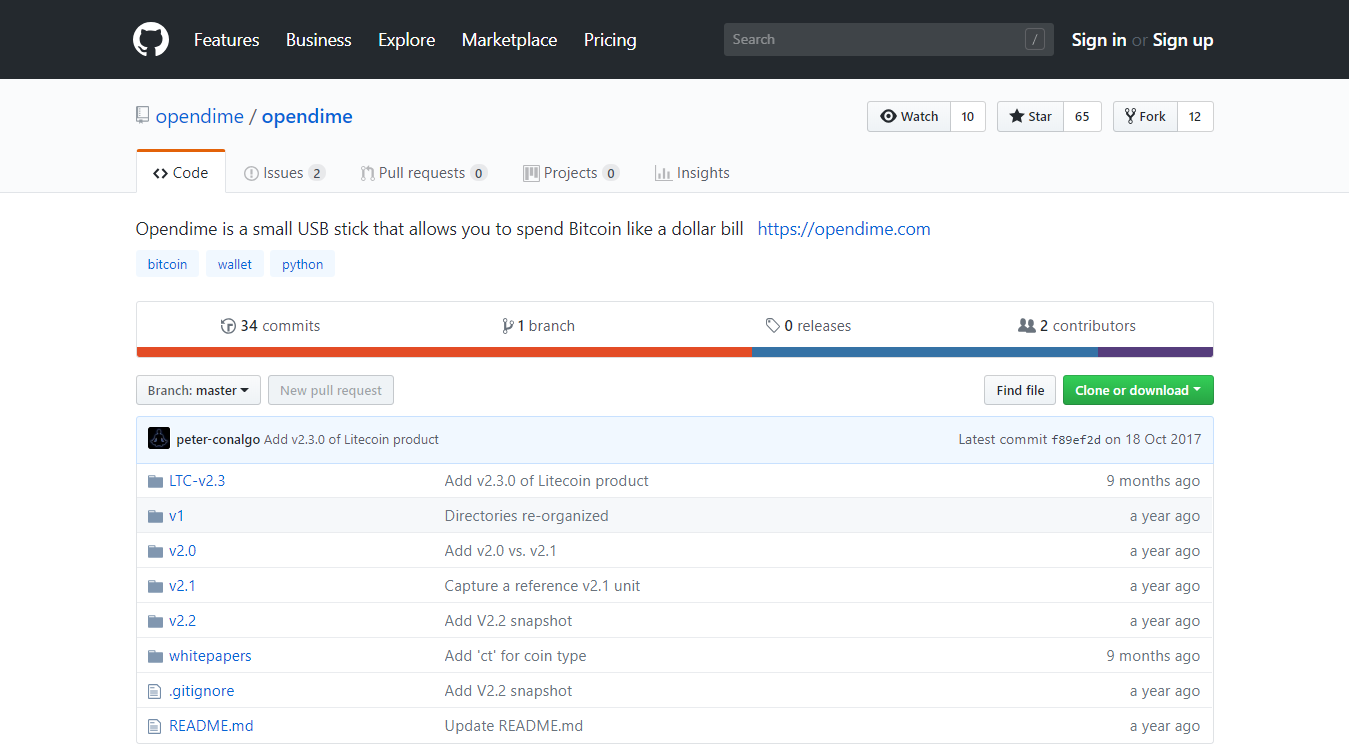Click Sign up link
Screen dimensions: 1349x751
coord(1183,40)
